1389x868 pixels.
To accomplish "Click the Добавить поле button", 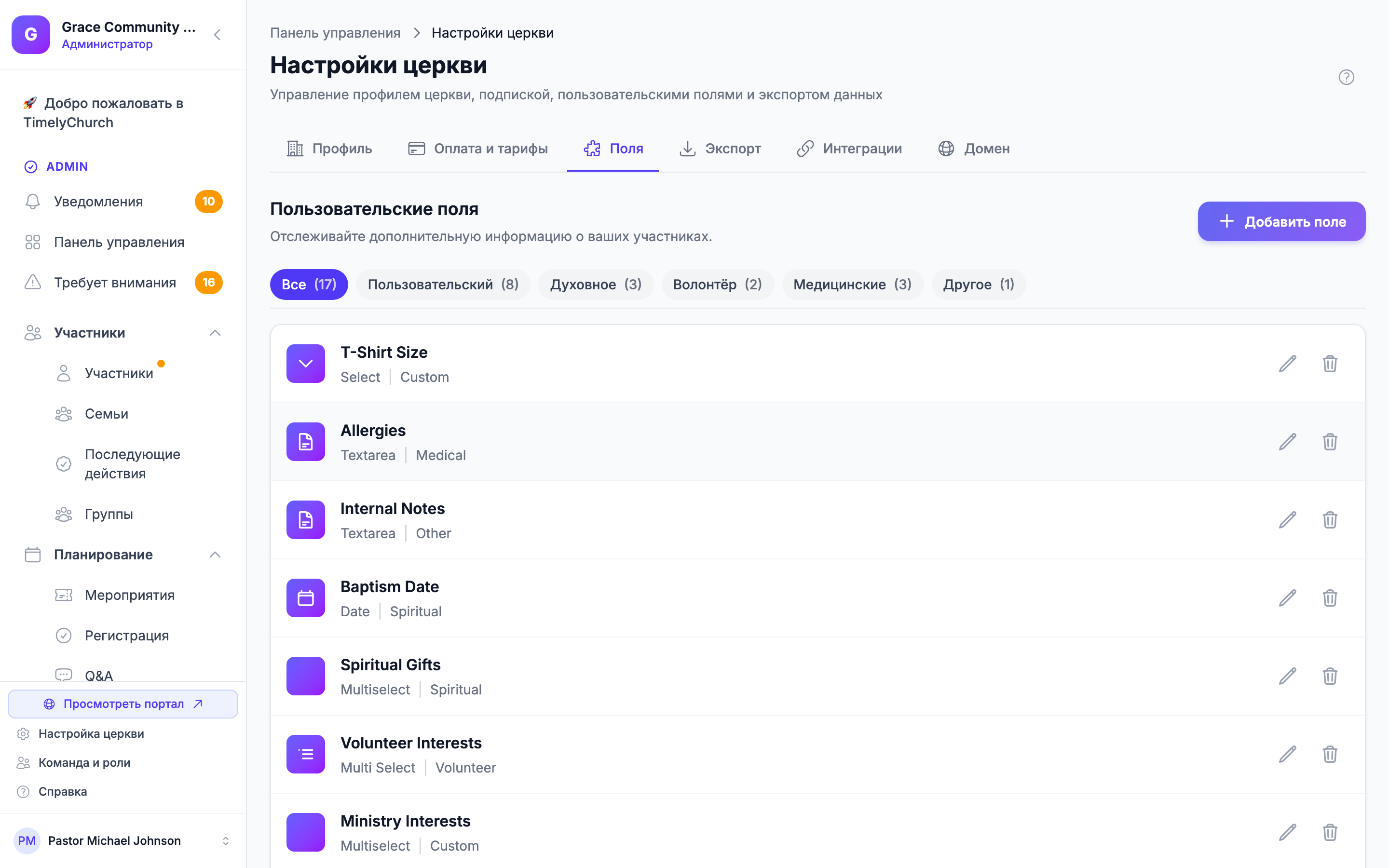I will tap(1281, 222).
